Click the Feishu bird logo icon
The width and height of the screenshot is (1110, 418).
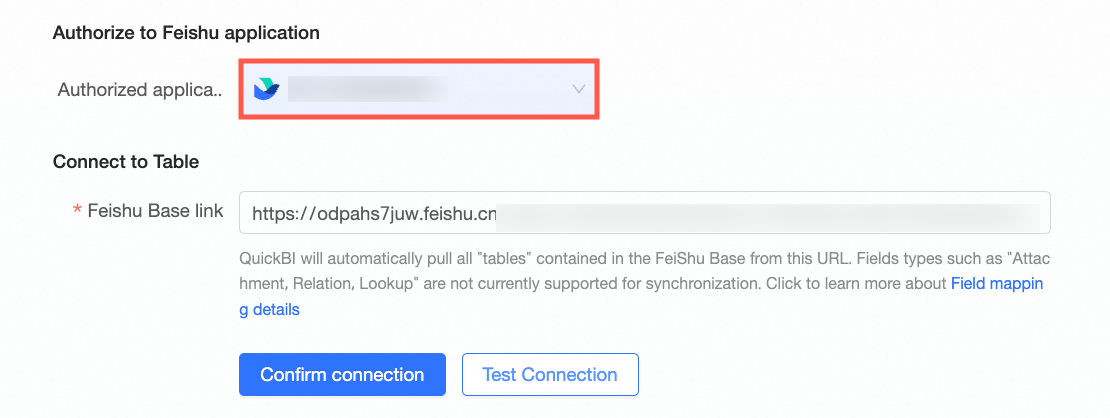tap(267, 89)
